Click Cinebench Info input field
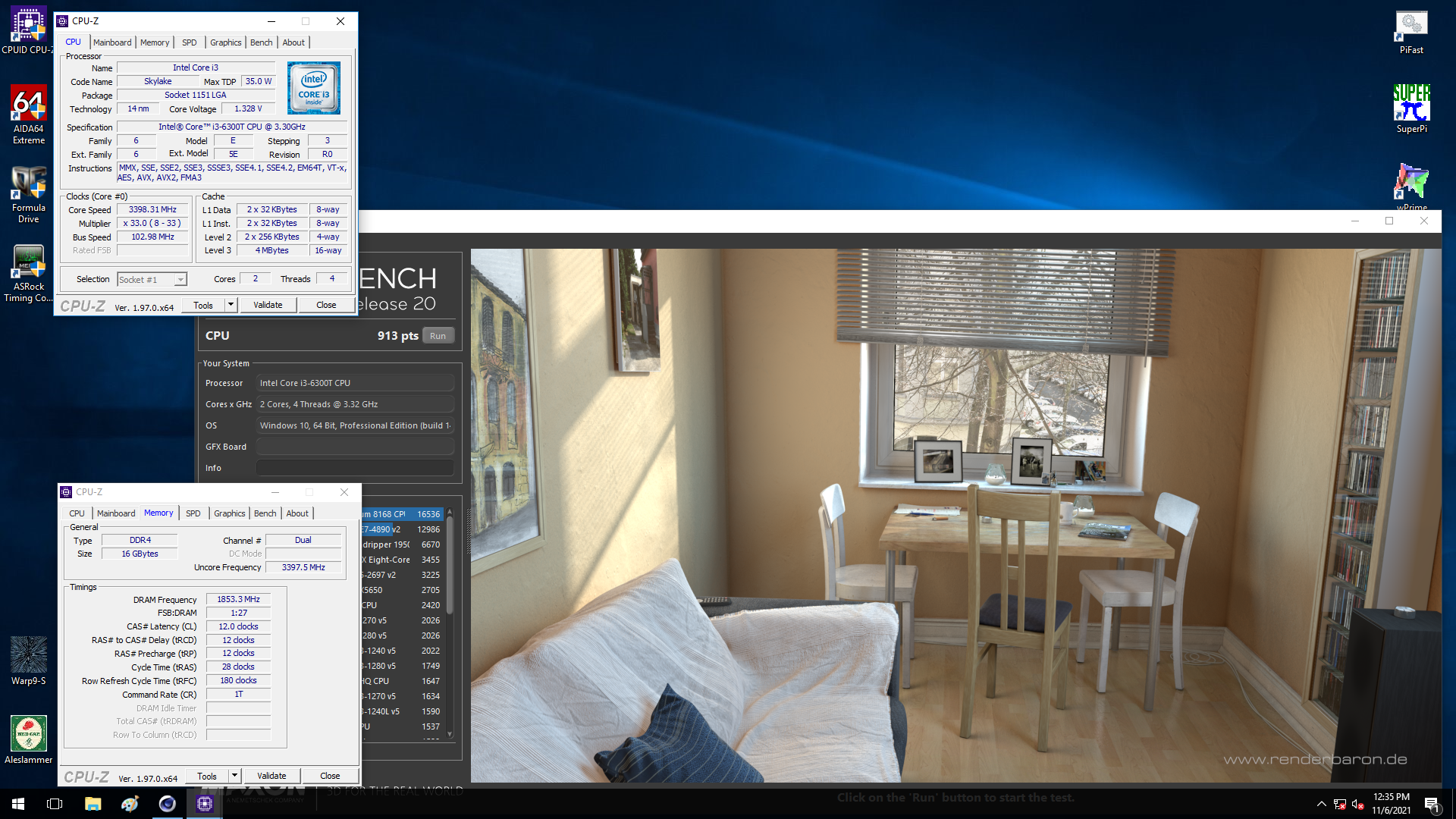Viewport: 1456px width, 819px height. (355, 468)
